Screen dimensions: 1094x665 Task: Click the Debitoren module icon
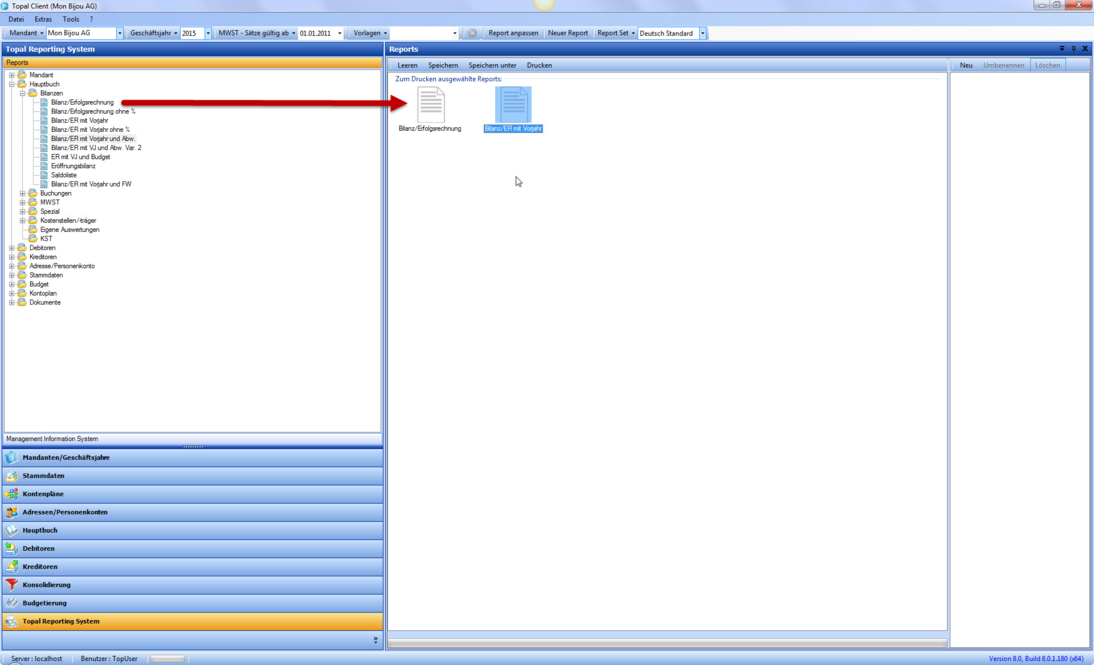click(12, 548)
